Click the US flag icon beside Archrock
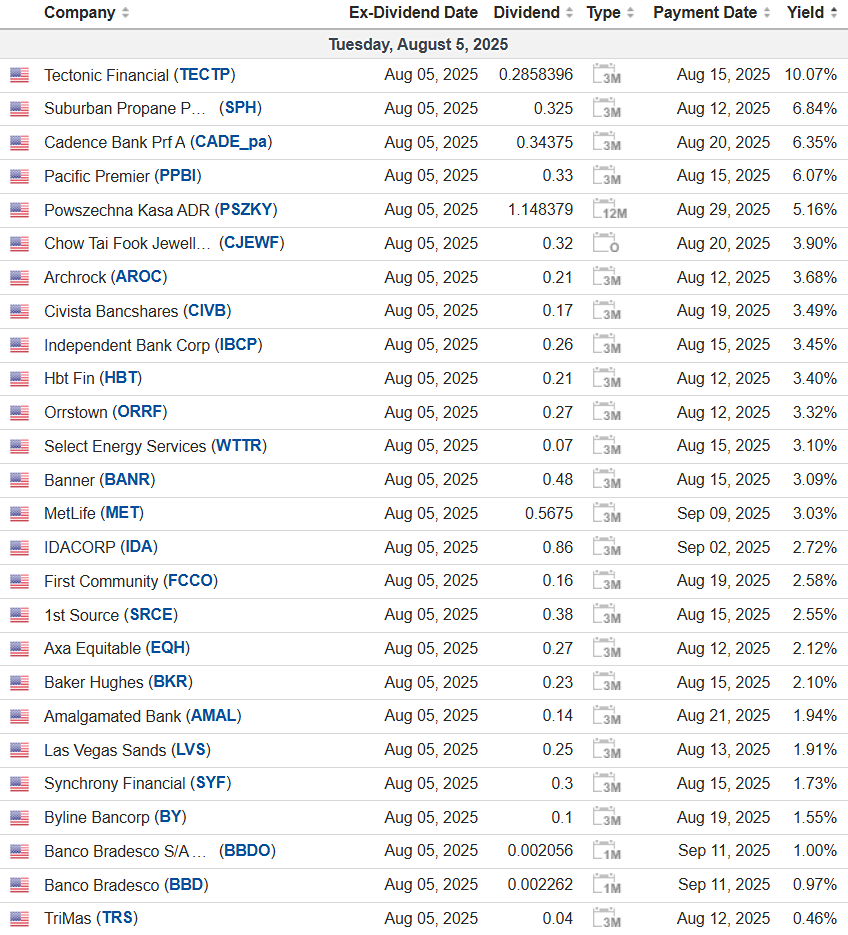Screen dimensions: 848x935 pos(19,278)
